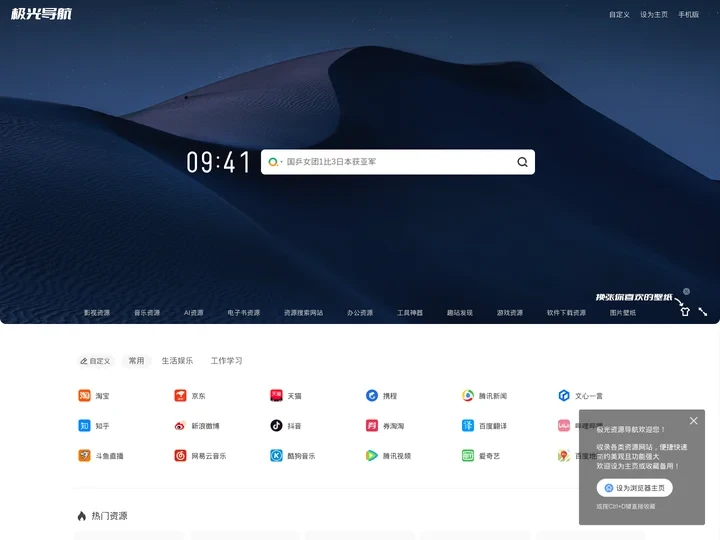Screen dimensions: 720x540
Task: Open the iQiyi (爱奇艺) icon
Action: click(468, 456)
